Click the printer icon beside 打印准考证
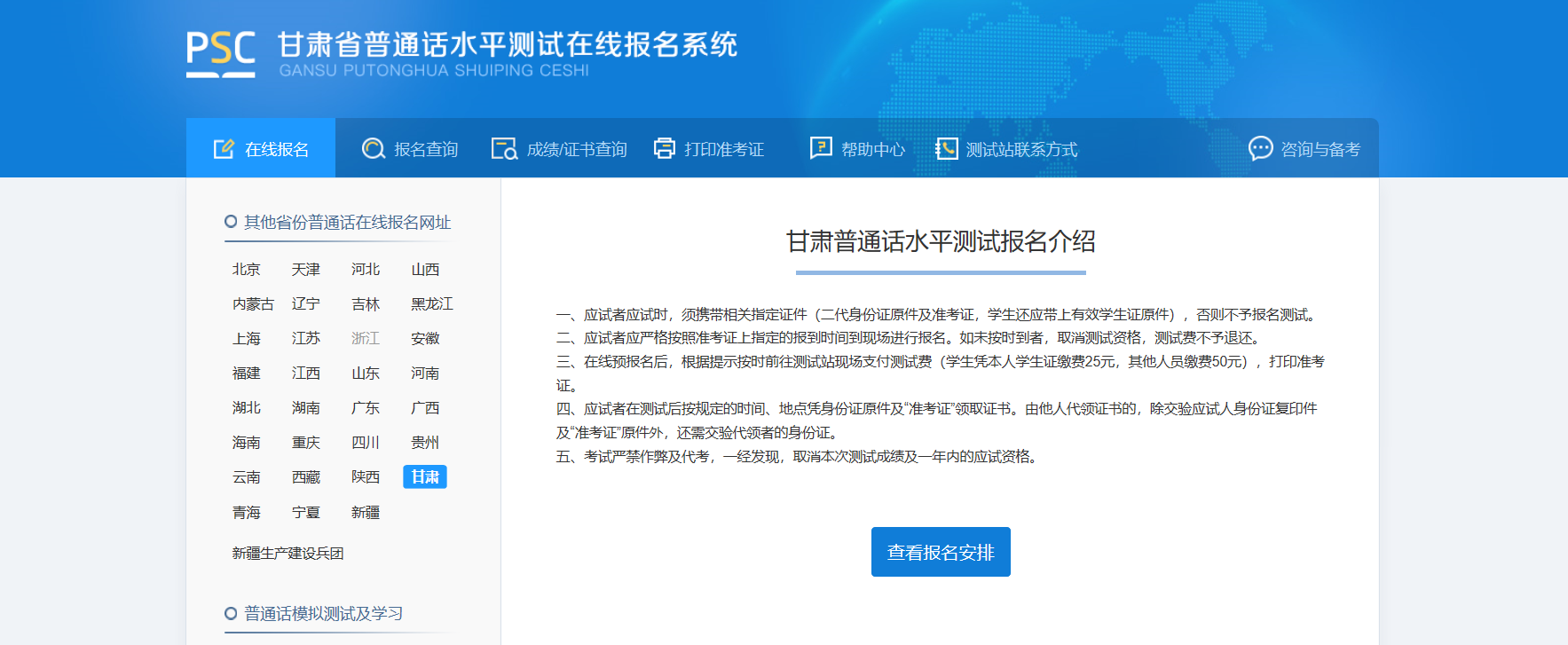Image resolution: width=1568 pixels, height=645 pixels. [665, 149]
